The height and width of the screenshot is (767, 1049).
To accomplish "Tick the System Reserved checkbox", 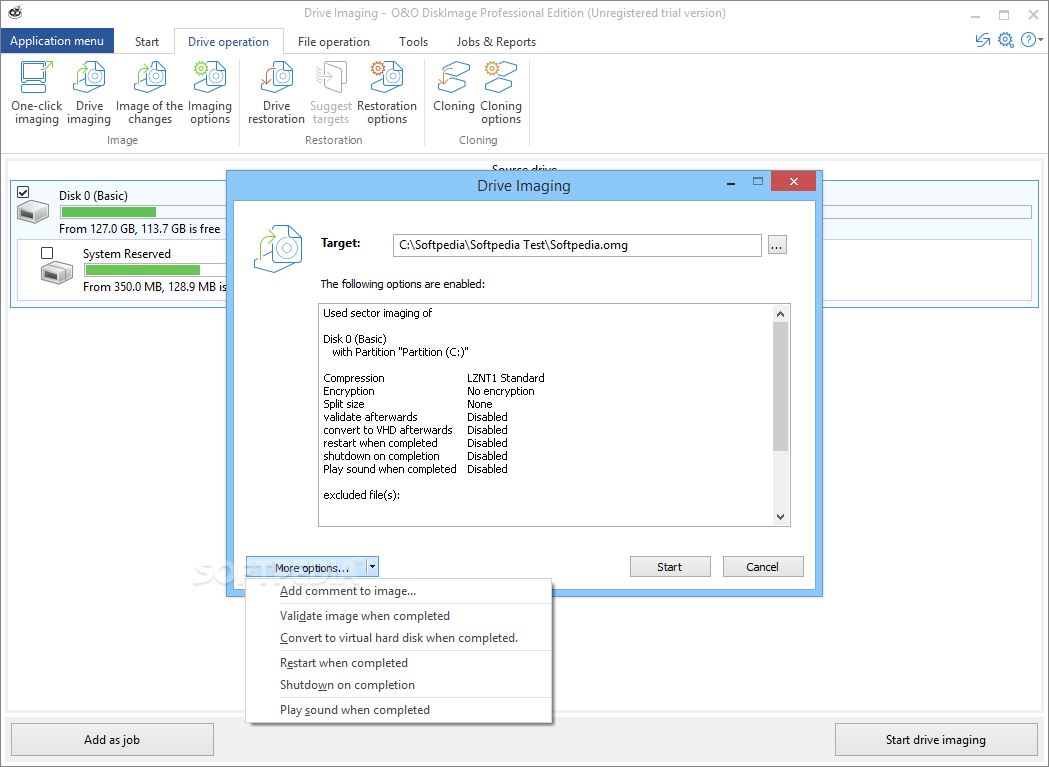I will 47,253.
